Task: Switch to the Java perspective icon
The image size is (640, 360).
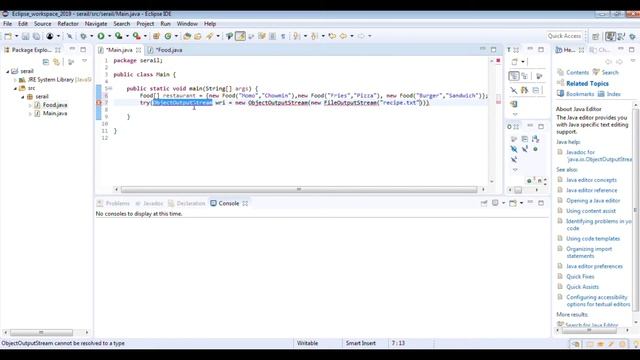Action: coord(610,36)
